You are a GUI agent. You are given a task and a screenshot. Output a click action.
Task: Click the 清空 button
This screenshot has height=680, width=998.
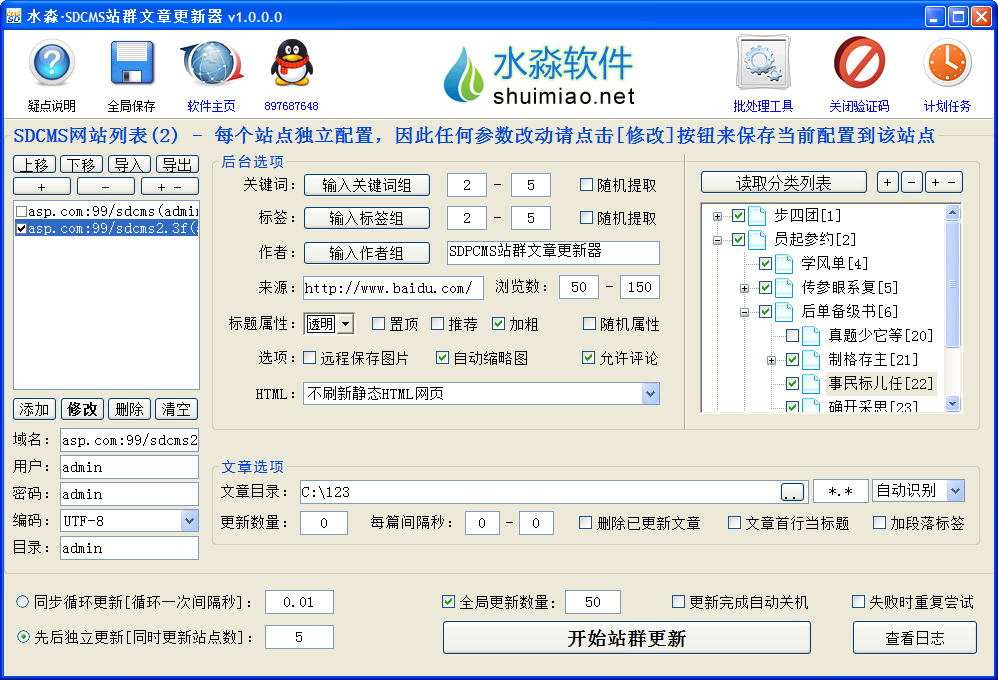pyautogui.click(x=176, y=409)
